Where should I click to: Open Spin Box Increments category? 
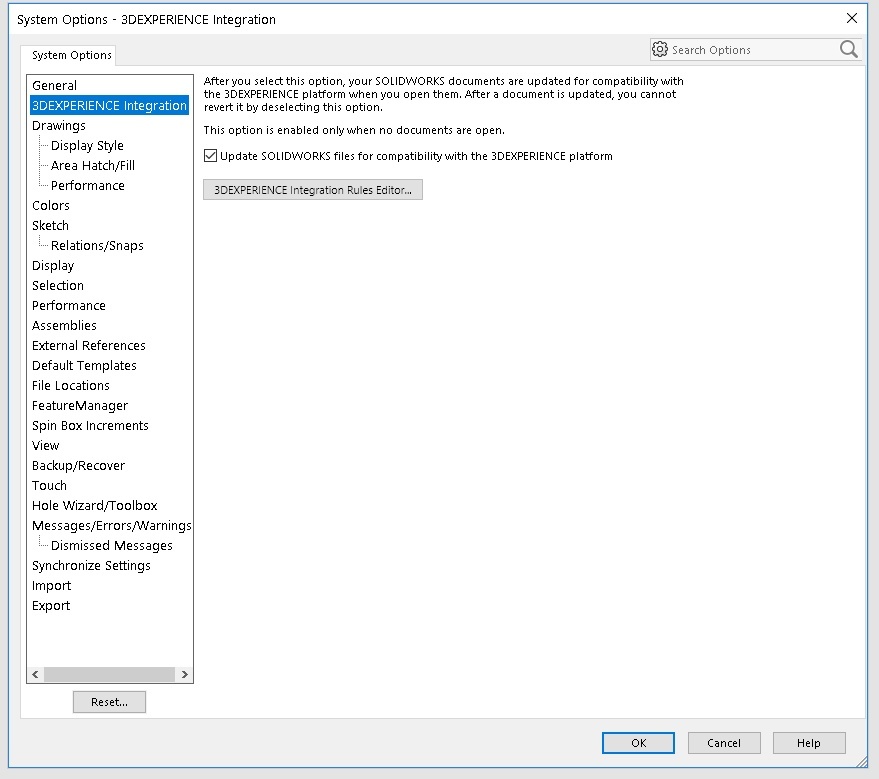tap(90, 425)
